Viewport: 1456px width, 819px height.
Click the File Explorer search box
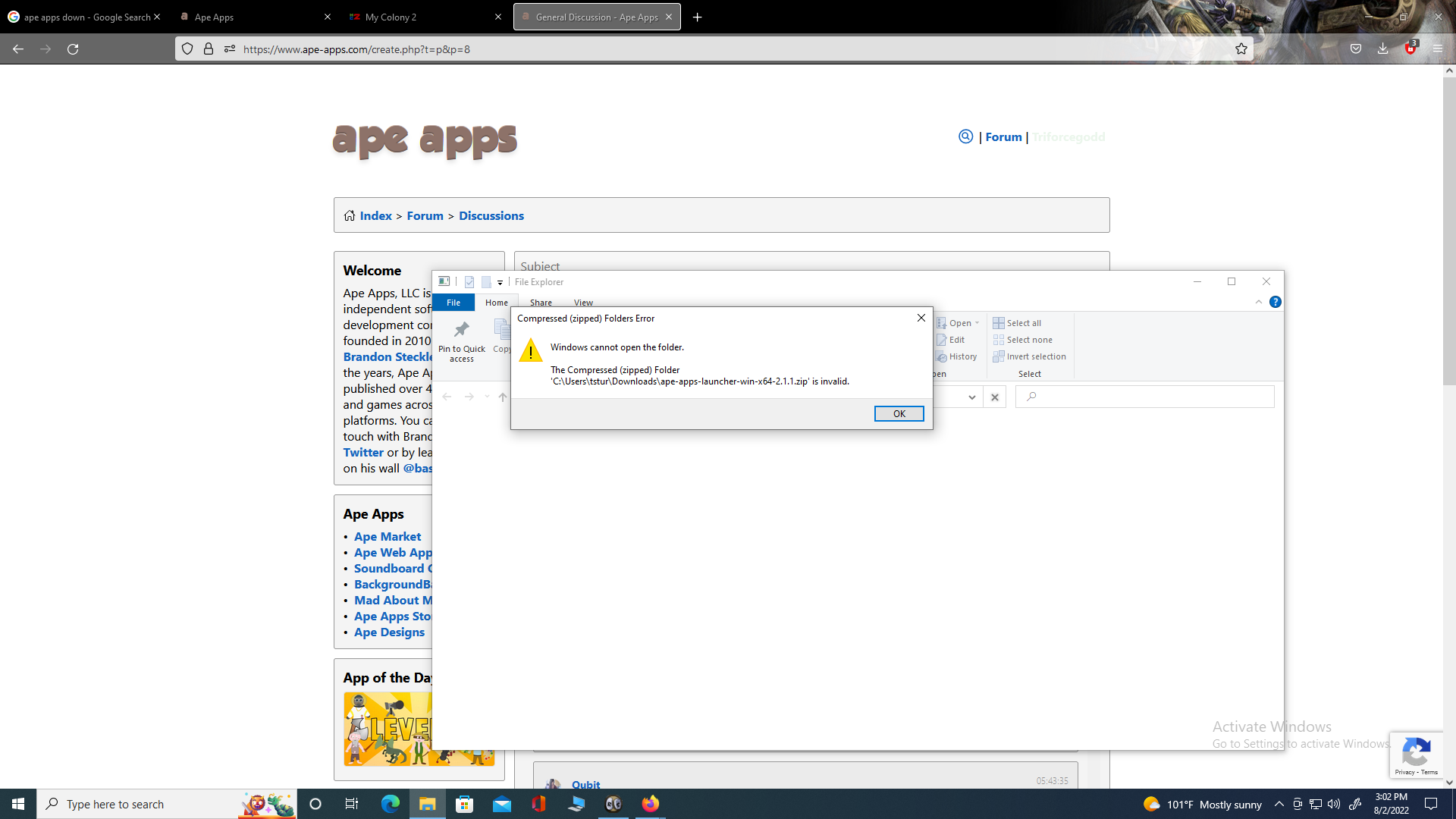(x=1145, y=397)
